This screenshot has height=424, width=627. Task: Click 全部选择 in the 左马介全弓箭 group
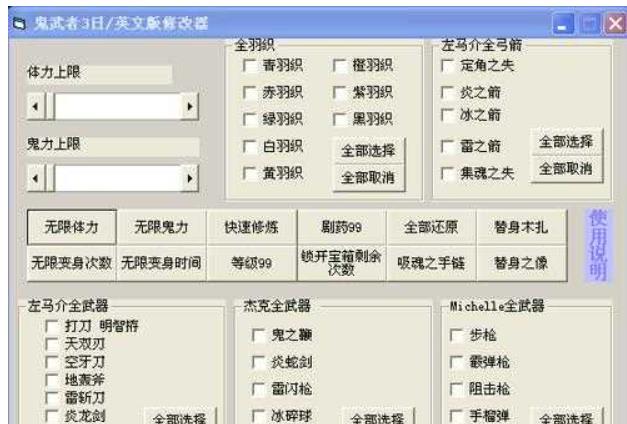tap(566, 142)
